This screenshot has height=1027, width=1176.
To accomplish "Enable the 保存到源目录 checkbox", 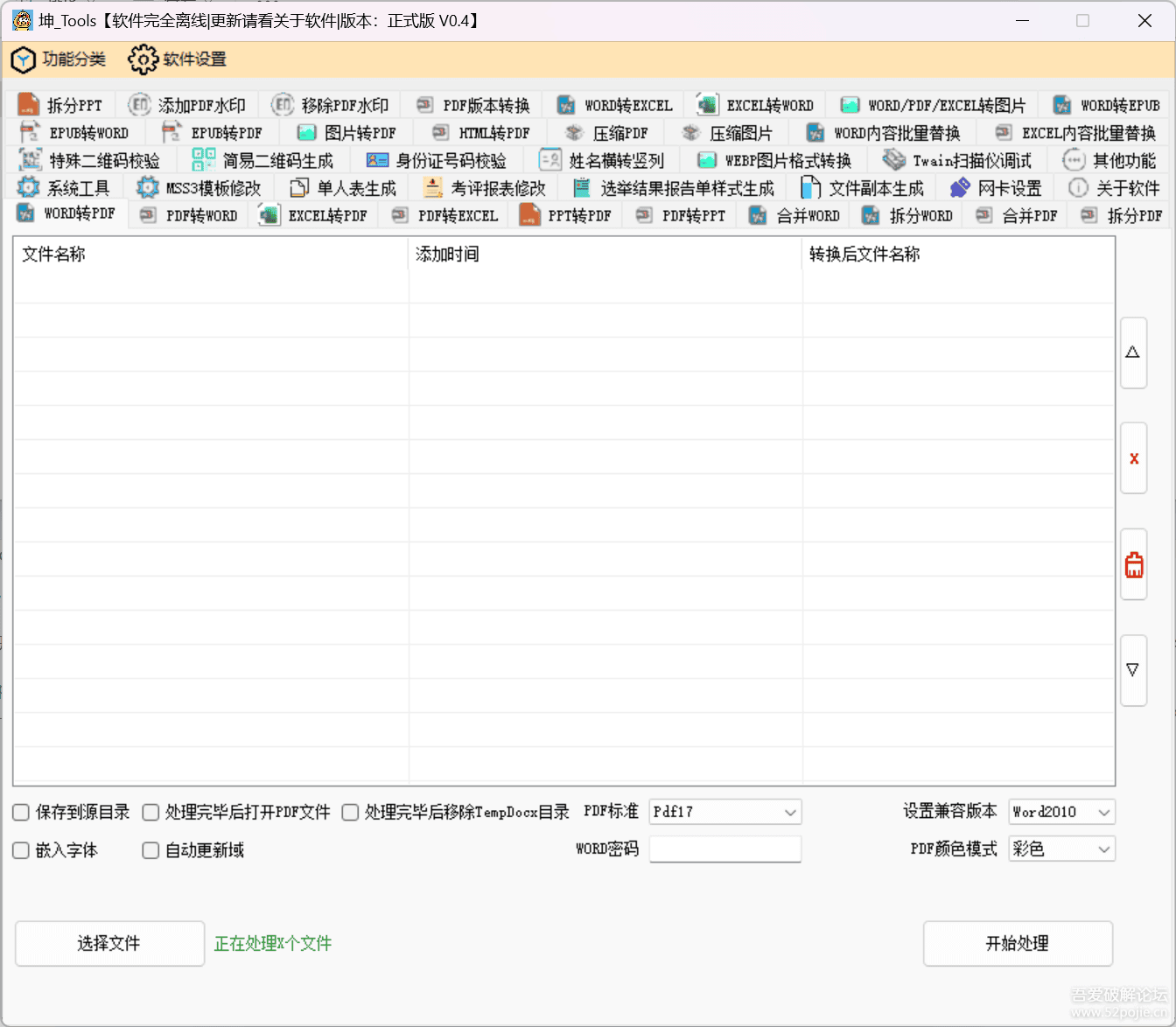I will (22, 813).
